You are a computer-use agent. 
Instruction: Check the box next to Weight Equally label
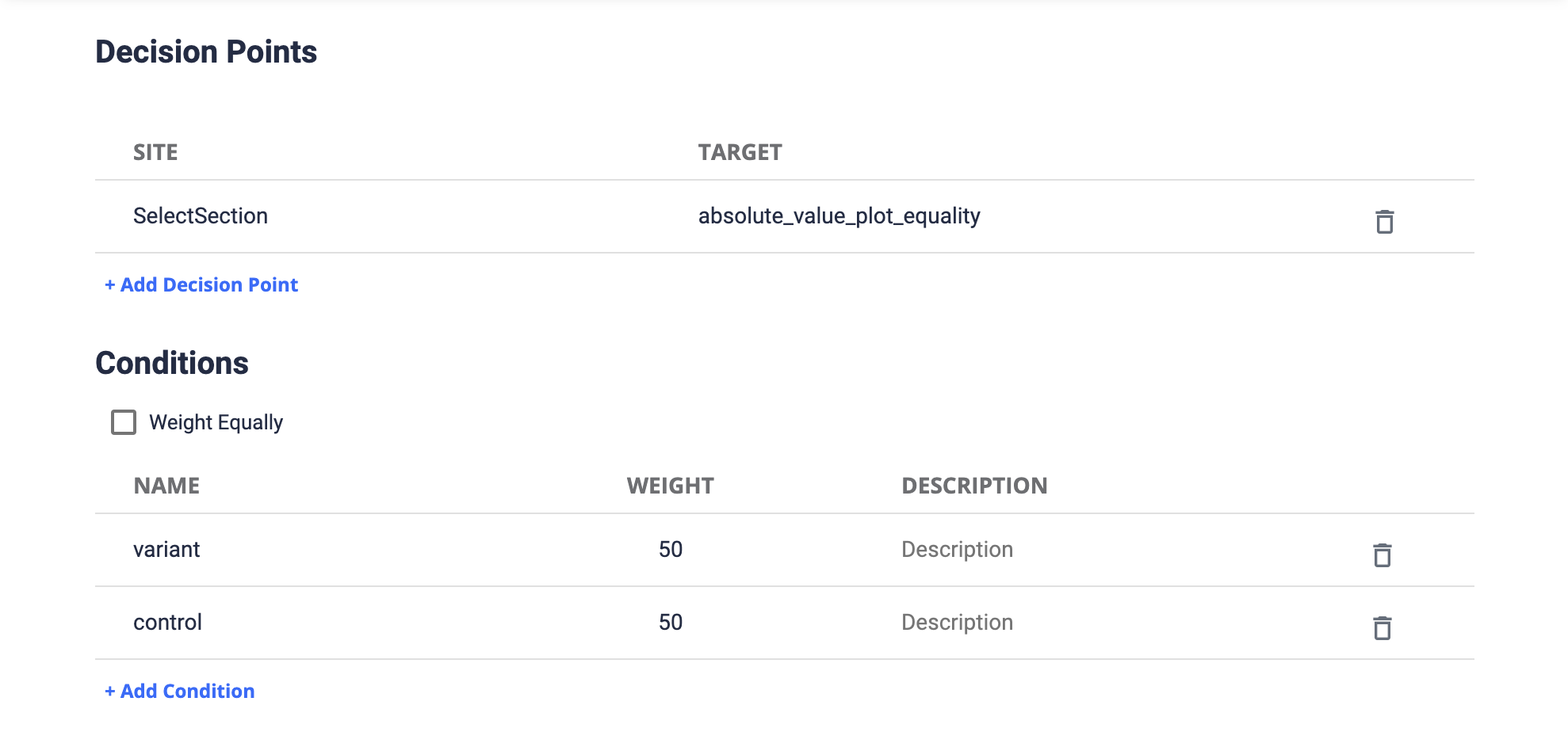point(123,422)
